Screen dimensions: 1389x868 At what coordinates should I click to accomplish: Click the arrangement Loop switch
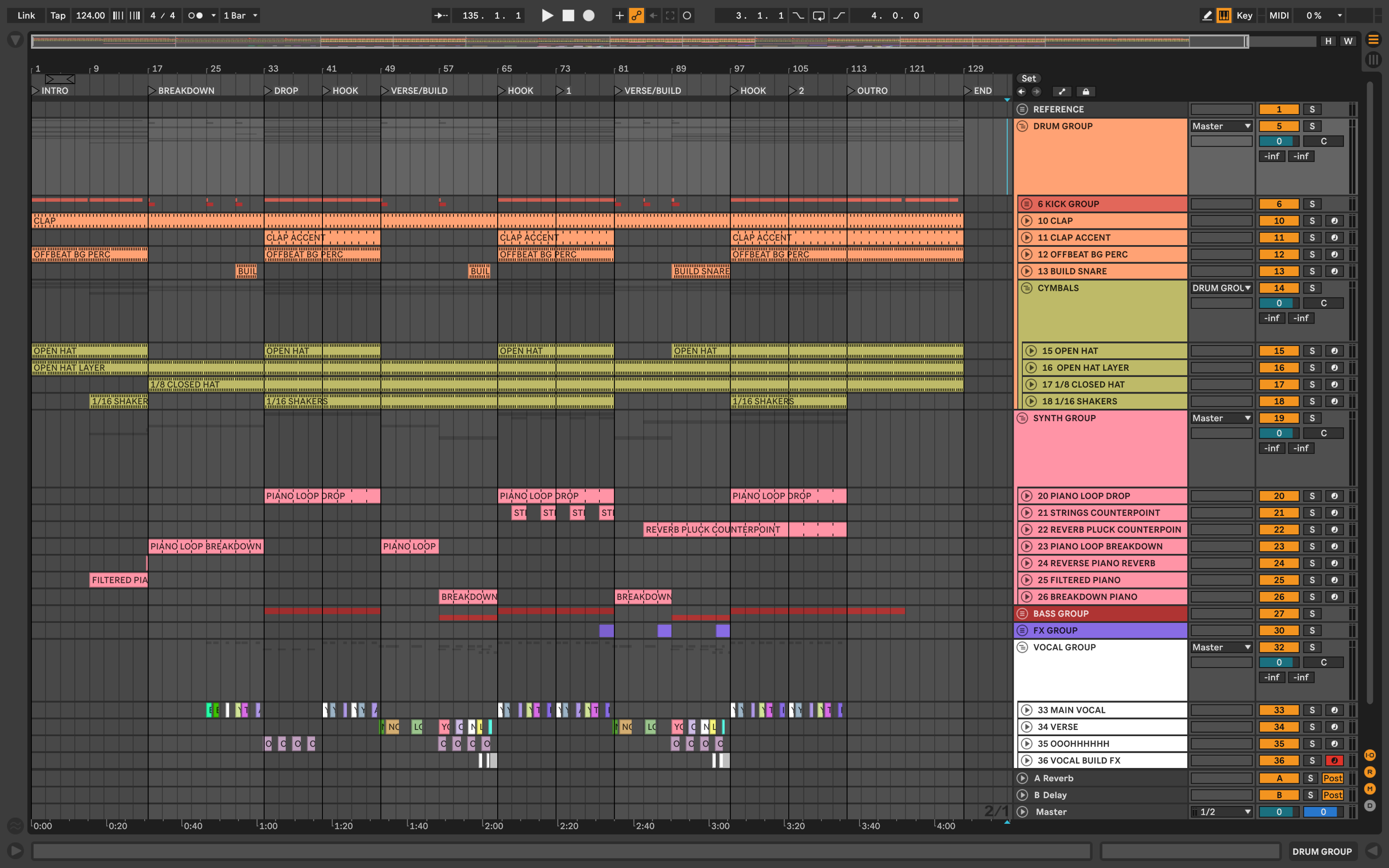click(819, 16)
